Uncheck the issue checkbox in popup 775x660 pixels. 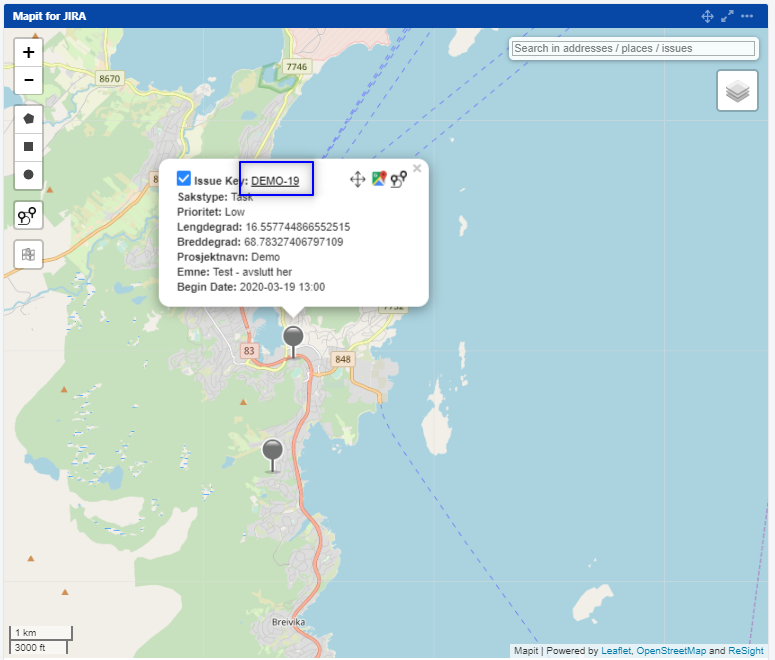[x=184, y=179]
